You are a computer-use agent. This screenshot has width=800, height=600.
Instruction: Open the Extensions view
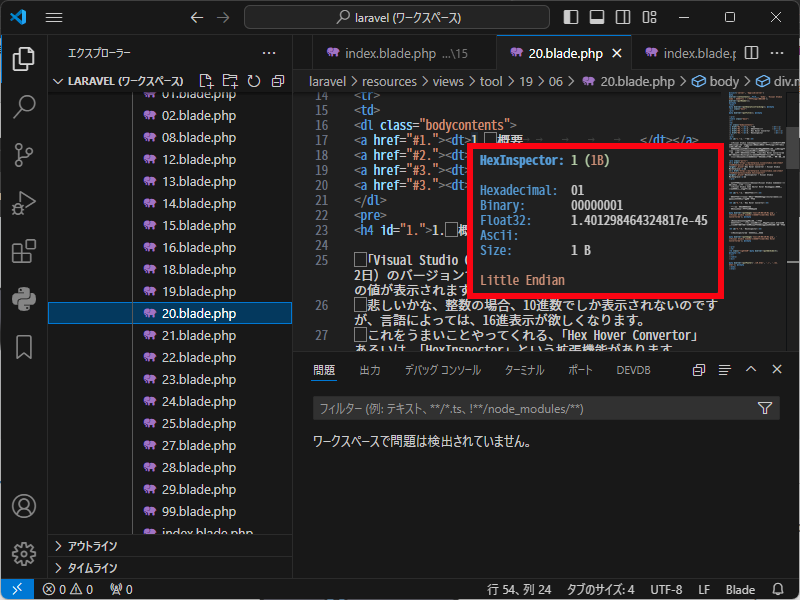click(x=23, y=251)
